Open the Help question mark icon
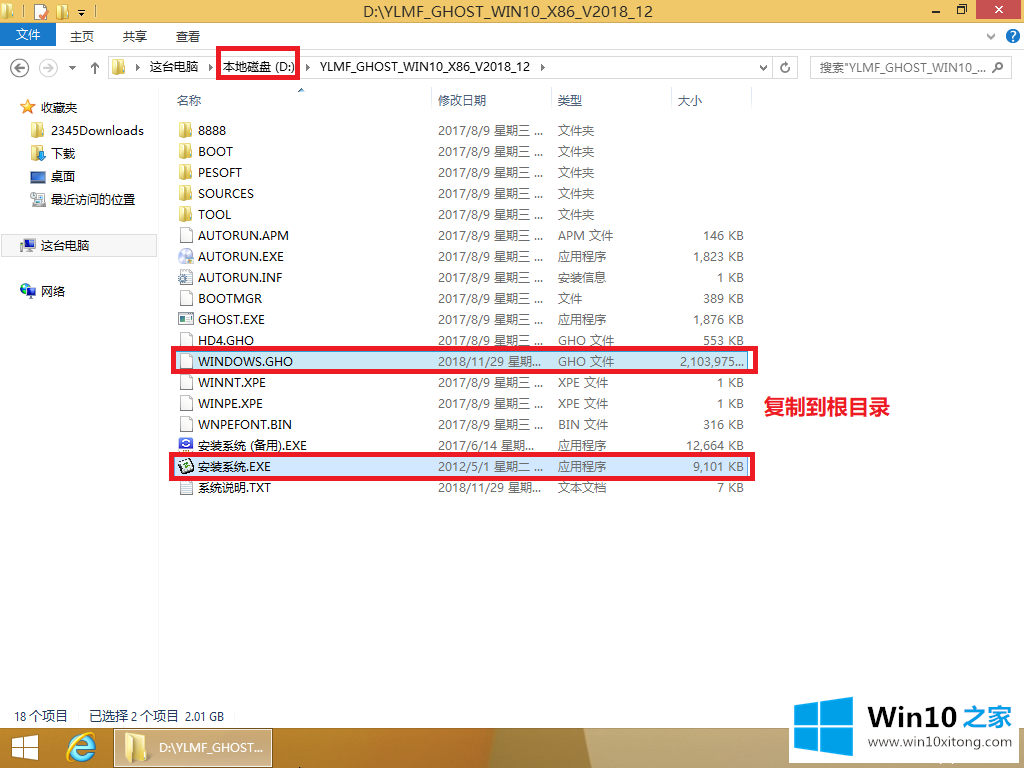1024x768 pixels. [1013, 37]
